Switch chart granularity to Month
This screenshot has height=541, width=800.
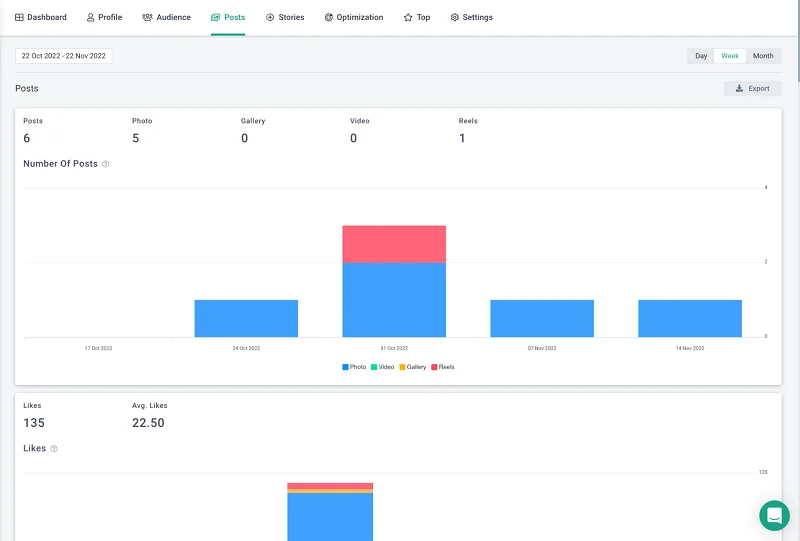coord(763,56)
